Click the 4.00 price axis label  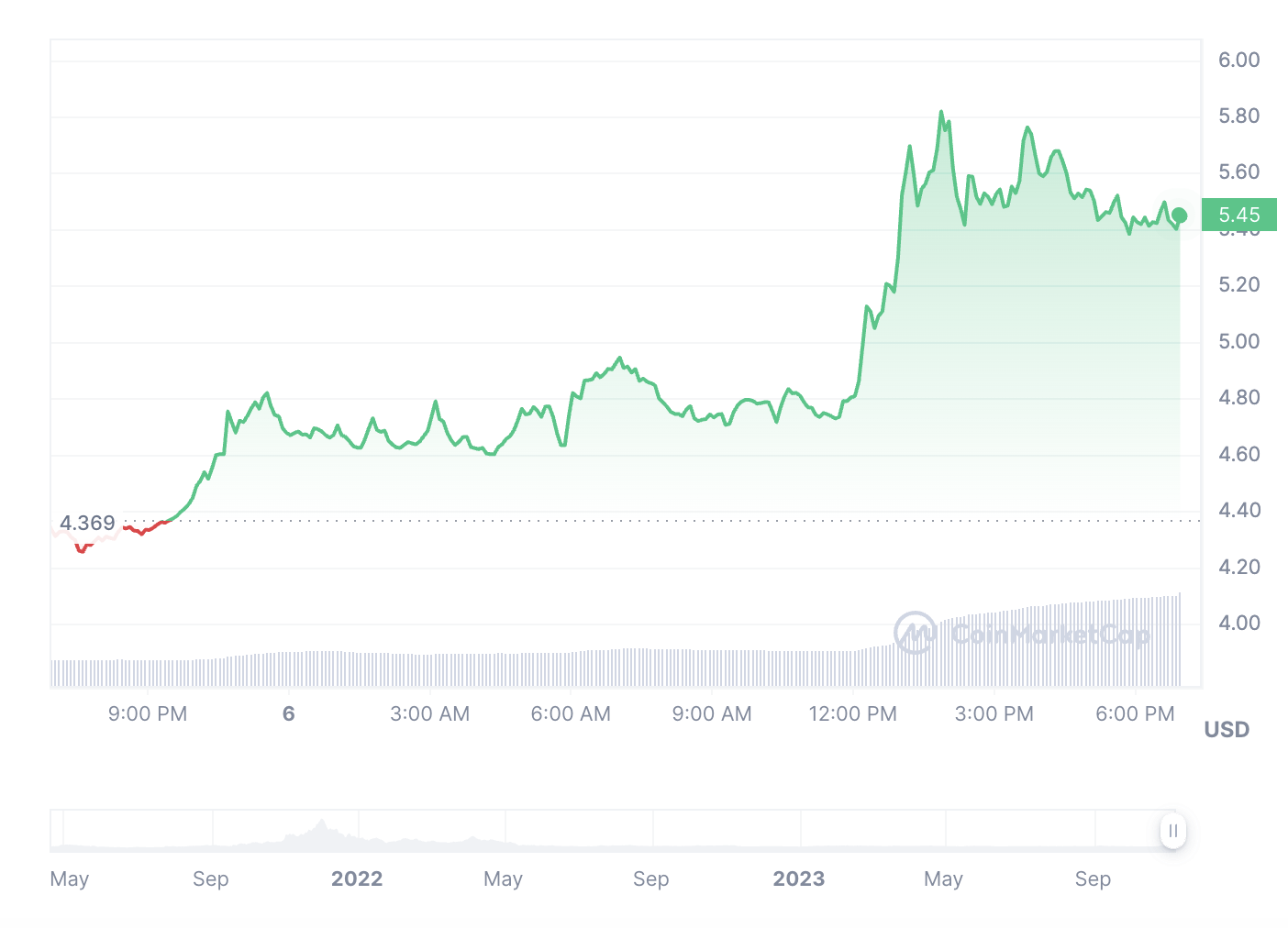1238,624
